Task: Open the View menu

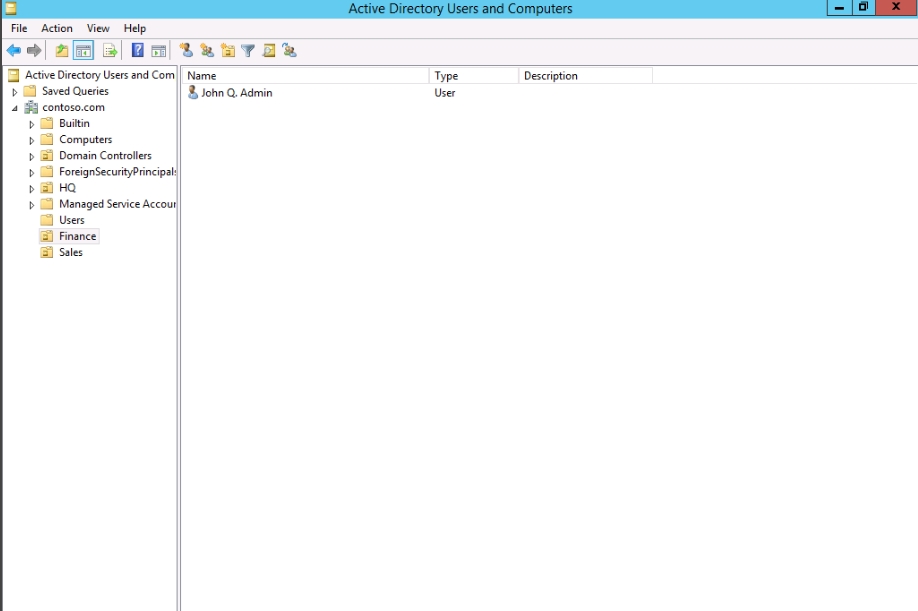Action: (x=98, y=28)
